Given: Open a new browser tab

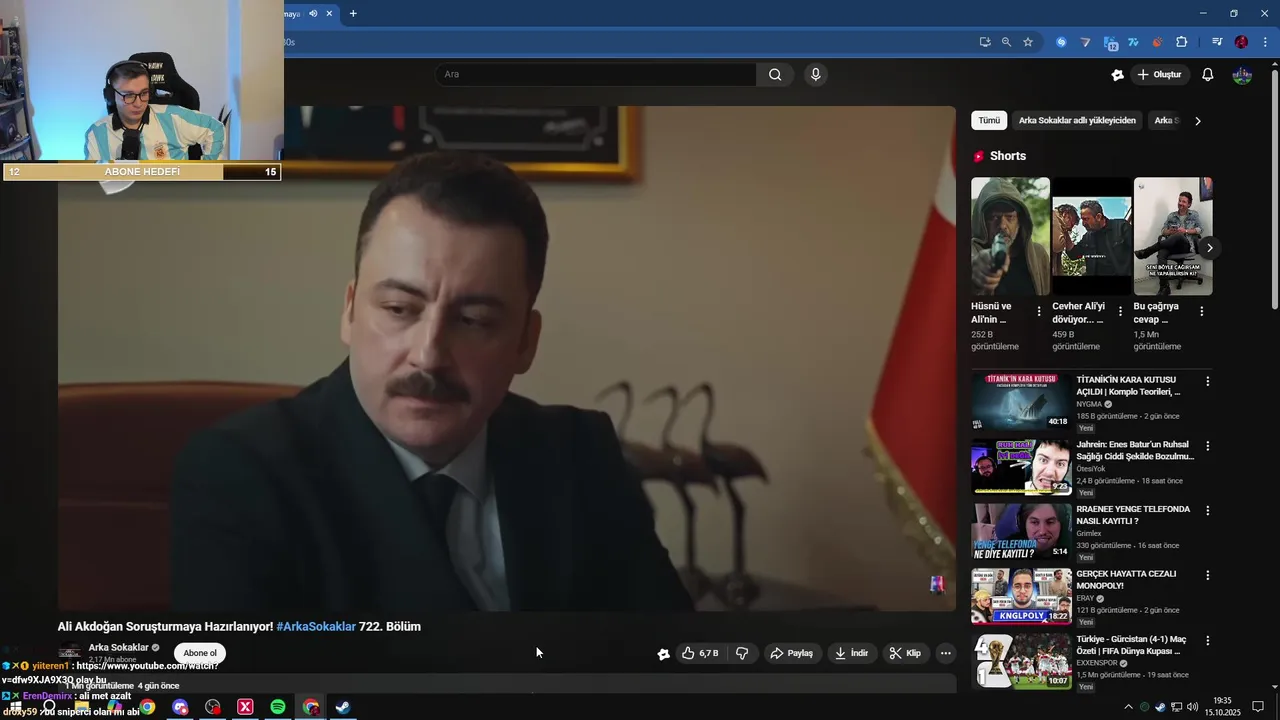Looking at the screenshot, I should 352,13.
